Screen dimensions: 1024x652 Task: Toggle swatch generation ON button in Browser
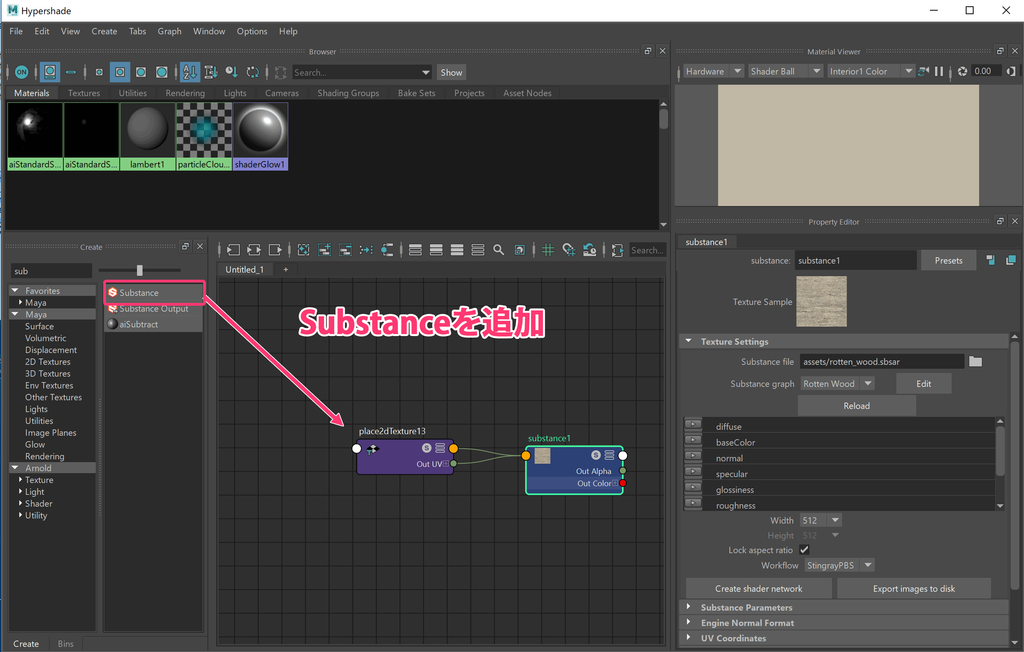click(x=22, y=72)
